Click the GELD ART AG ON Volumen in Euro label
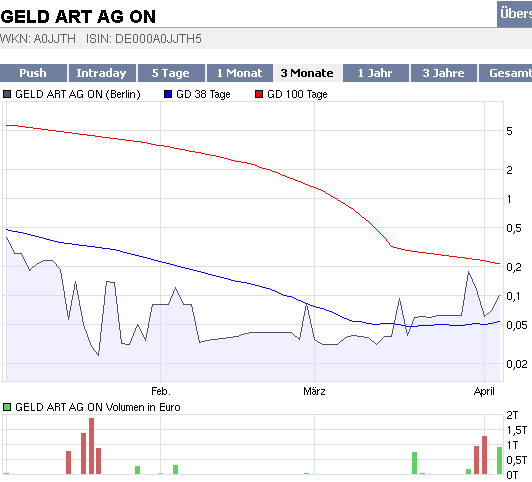Viewport: 532px width, 482px height. click(98, 407)
